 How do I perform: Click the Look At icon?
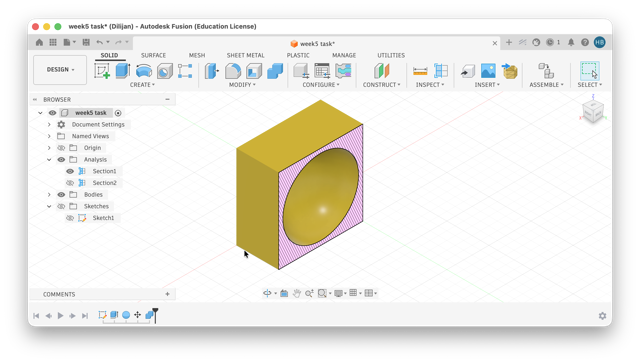tap(284, 293)
